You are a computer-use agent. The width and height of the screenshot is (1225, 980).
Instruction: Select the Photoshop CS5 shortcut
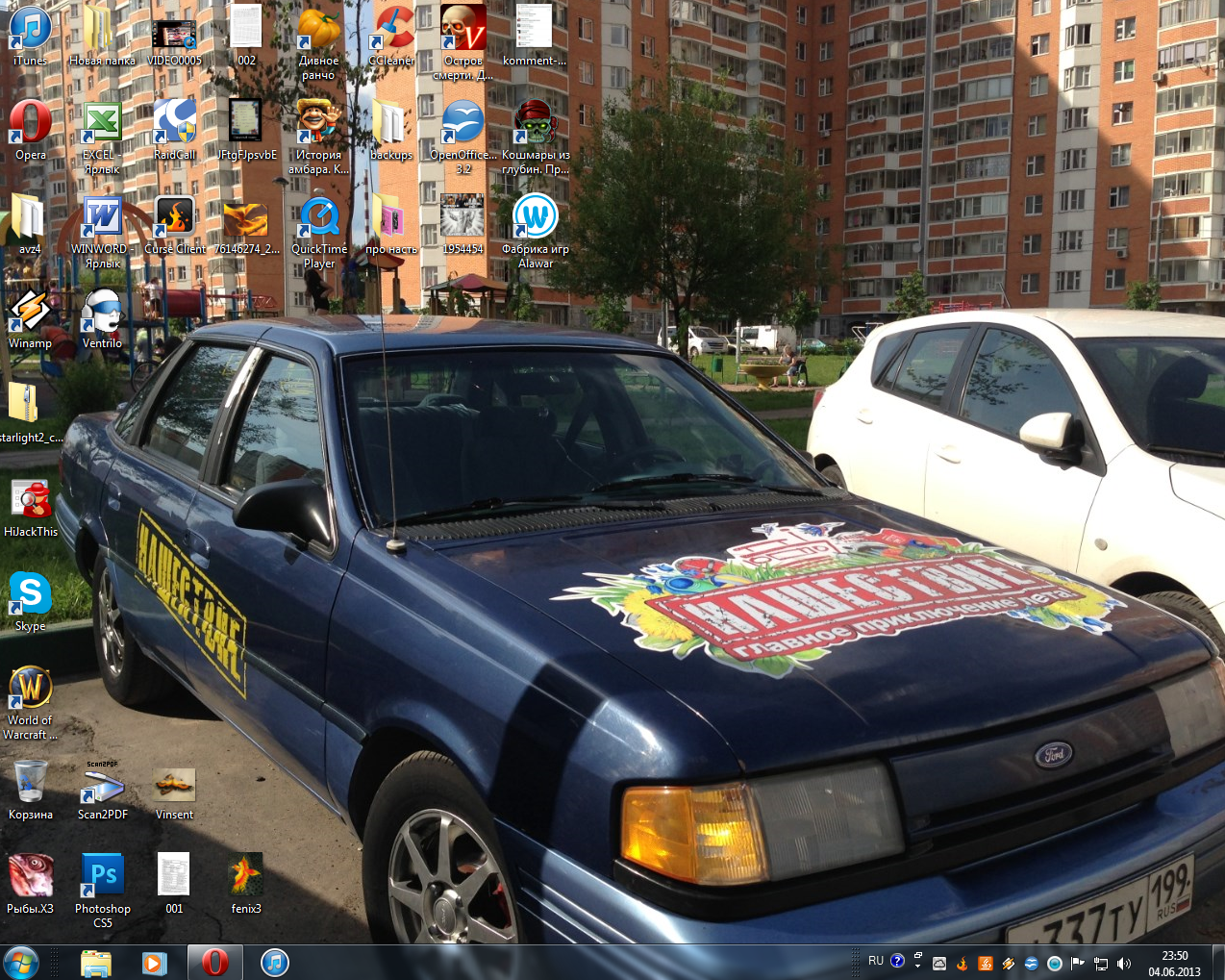click(102, 892)
